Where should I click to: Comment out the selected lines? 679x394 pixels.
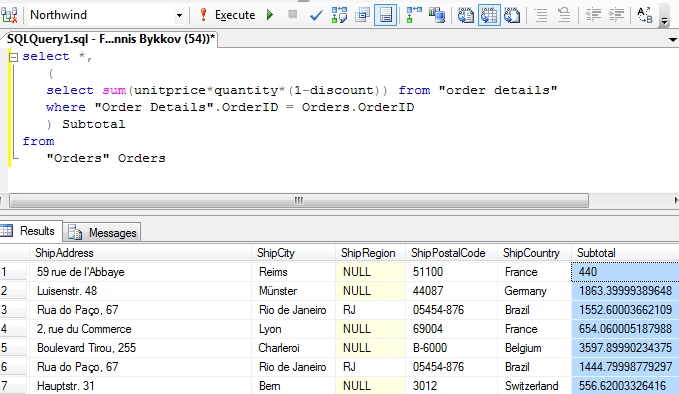[x=541, y=15]
